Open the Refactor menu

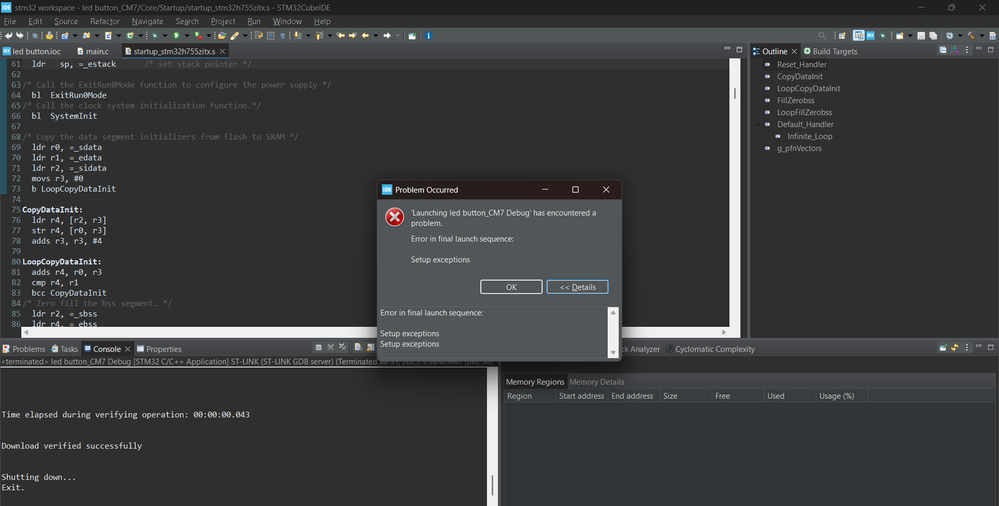tap(104, 21)
